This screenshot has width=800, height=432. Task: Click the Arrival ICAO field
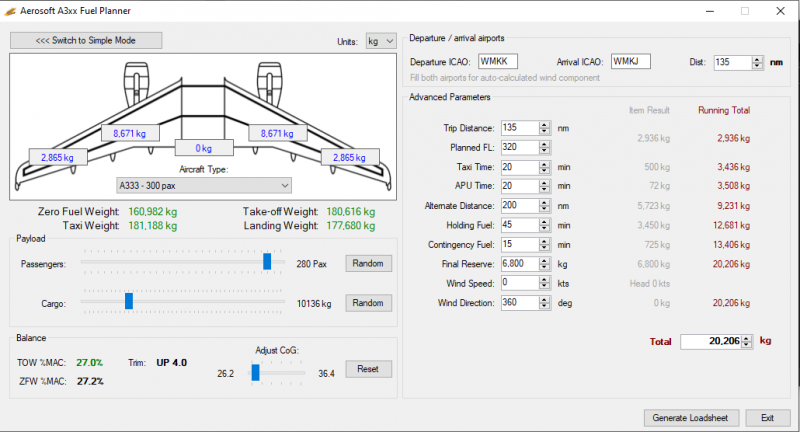pos(631,61)
